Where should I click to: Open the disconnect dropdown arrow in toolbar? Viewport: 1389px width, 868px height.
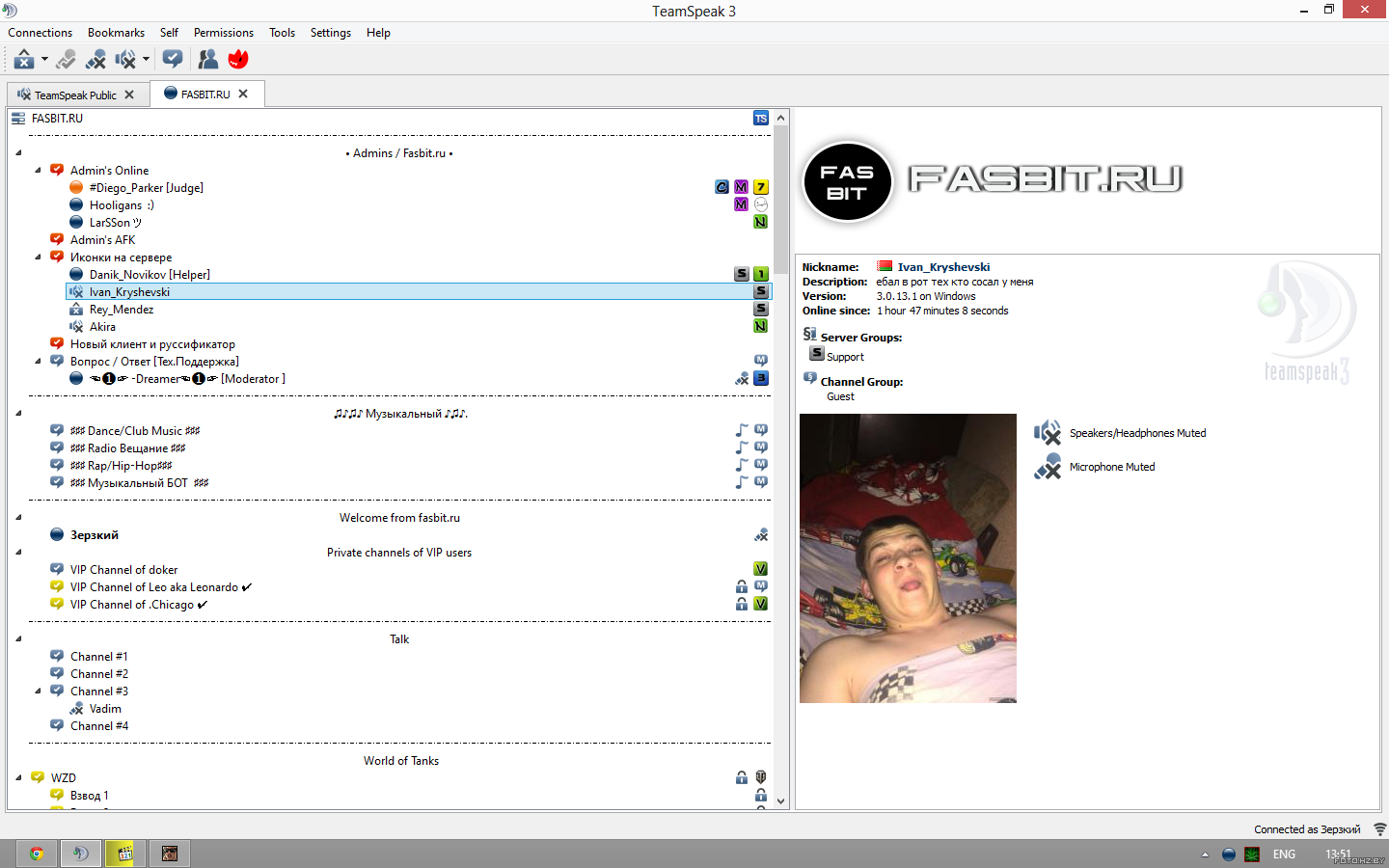(44, 60)
